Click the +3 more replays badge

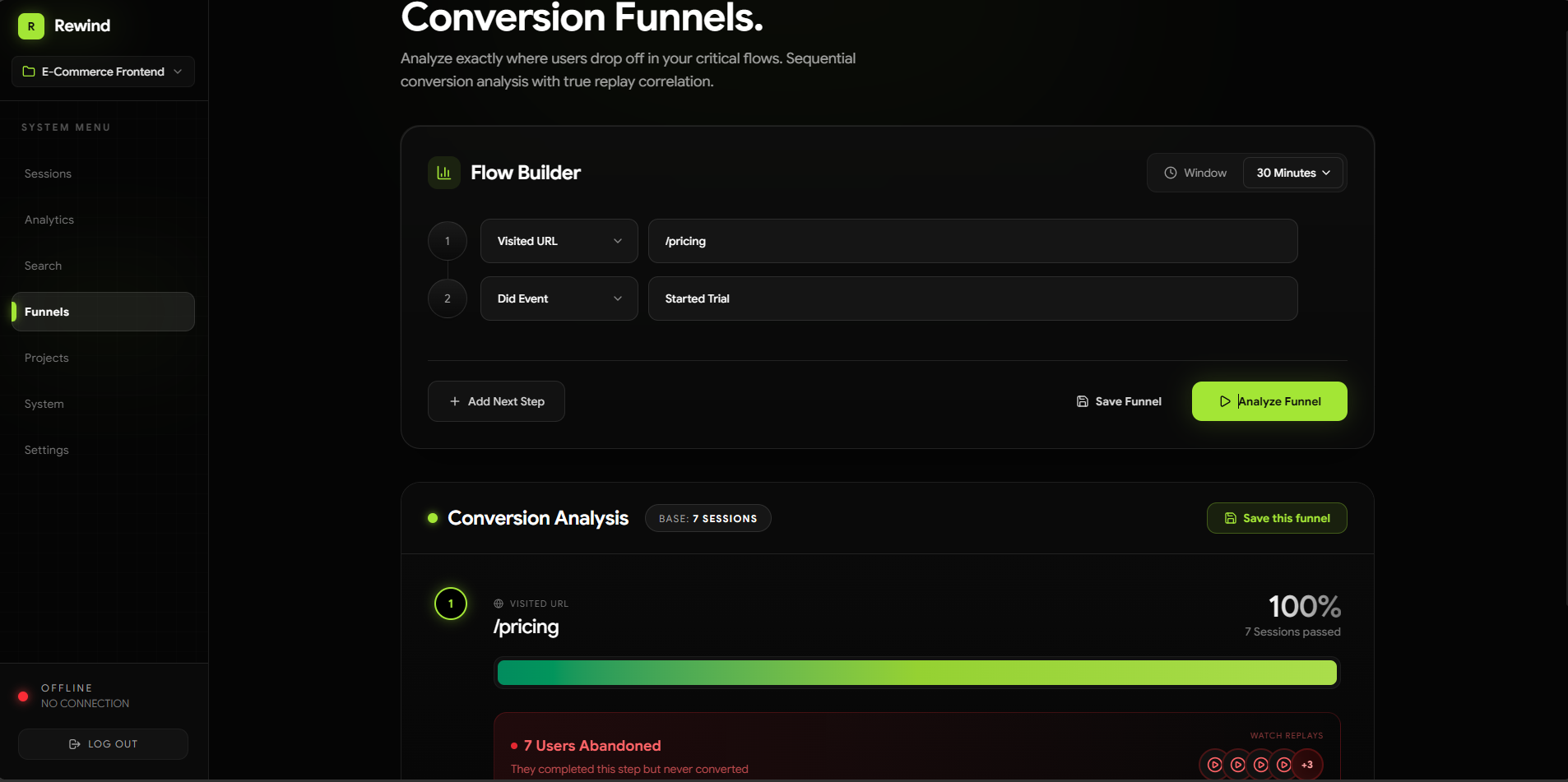click(x=1307, y=765)
